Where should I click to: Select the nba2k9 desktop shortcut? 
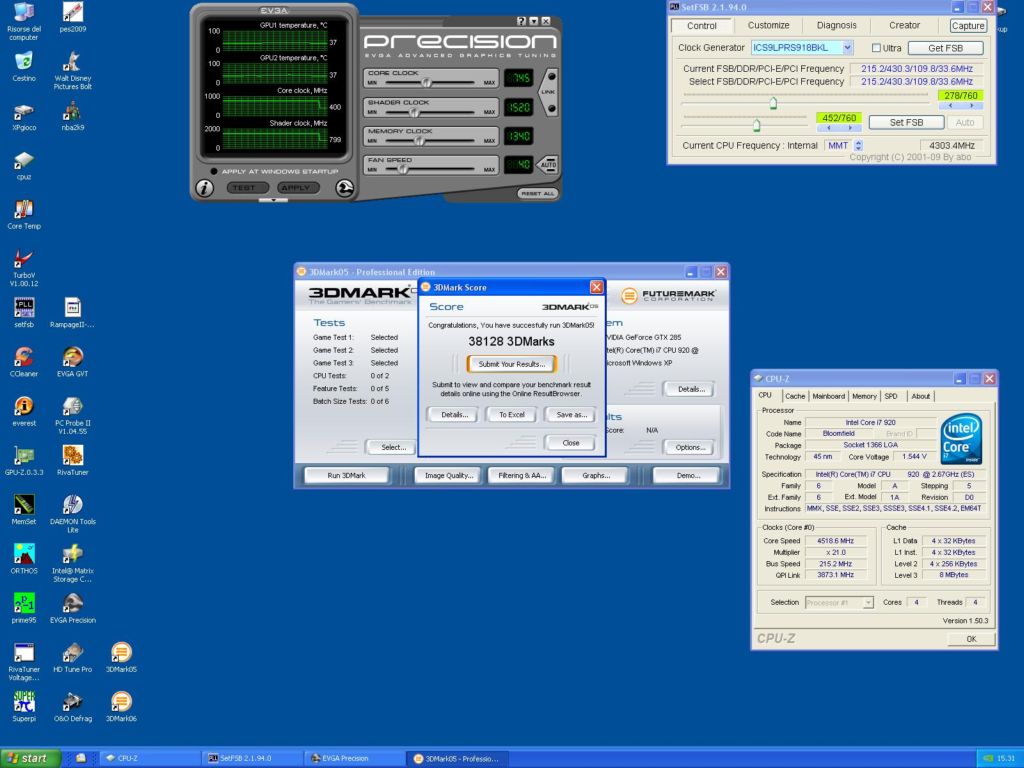72,116
